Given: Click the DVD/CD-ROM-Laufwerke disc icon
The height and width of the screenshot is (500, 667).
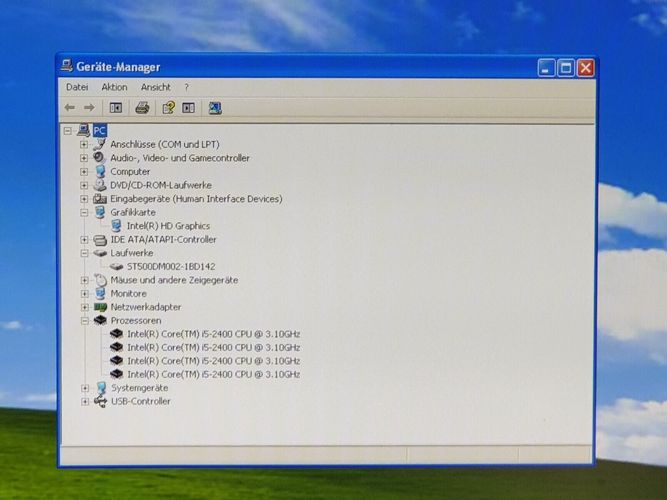Looking at the screenshot, I should point(100,185).
